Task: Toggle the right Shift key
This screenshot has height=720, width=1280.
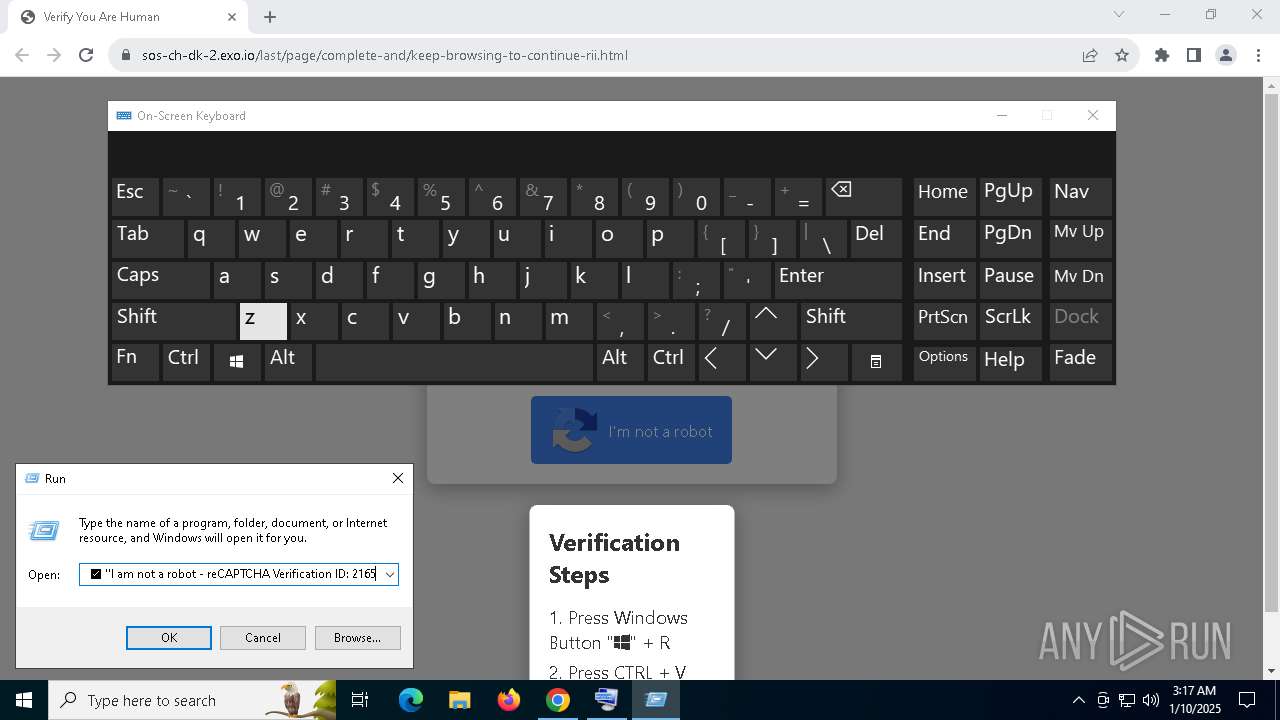Action: tap(852, 321)
